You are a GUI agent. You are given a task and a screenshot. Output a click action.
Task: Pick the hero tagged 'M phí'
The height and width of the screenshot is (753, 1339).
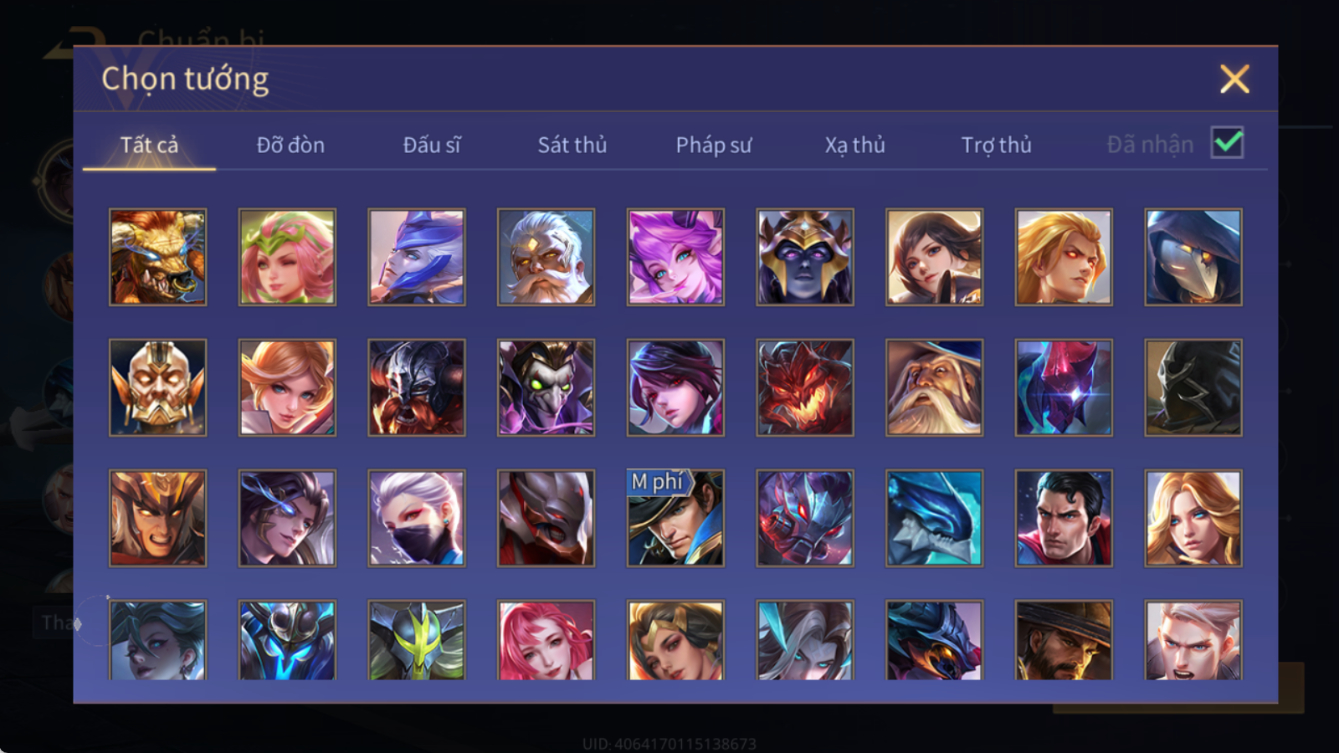pos(675,519)
